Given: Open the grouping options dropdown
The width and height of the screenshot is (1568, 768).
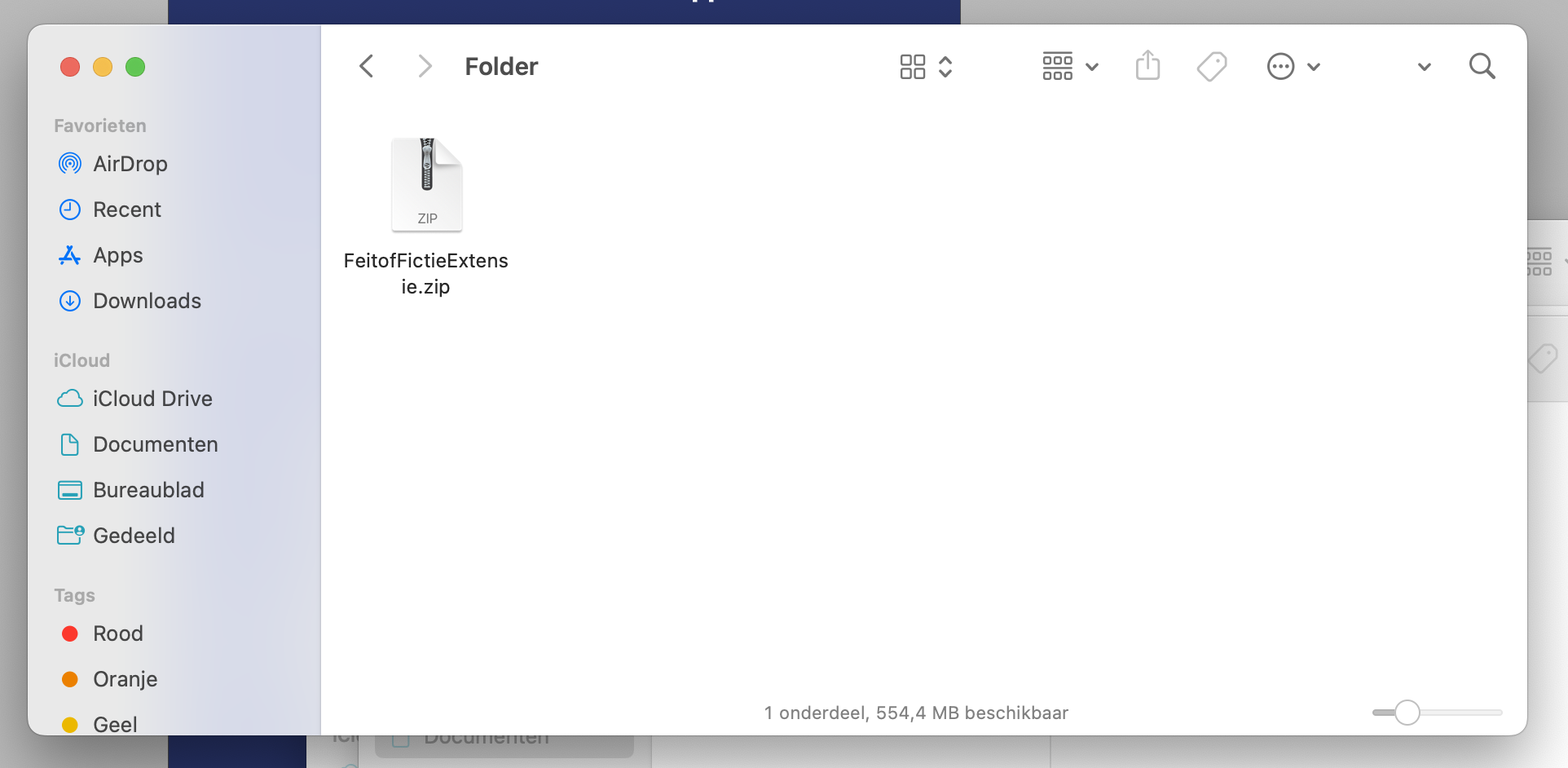Looking at the screenshot, I should tap(1070, 66).
